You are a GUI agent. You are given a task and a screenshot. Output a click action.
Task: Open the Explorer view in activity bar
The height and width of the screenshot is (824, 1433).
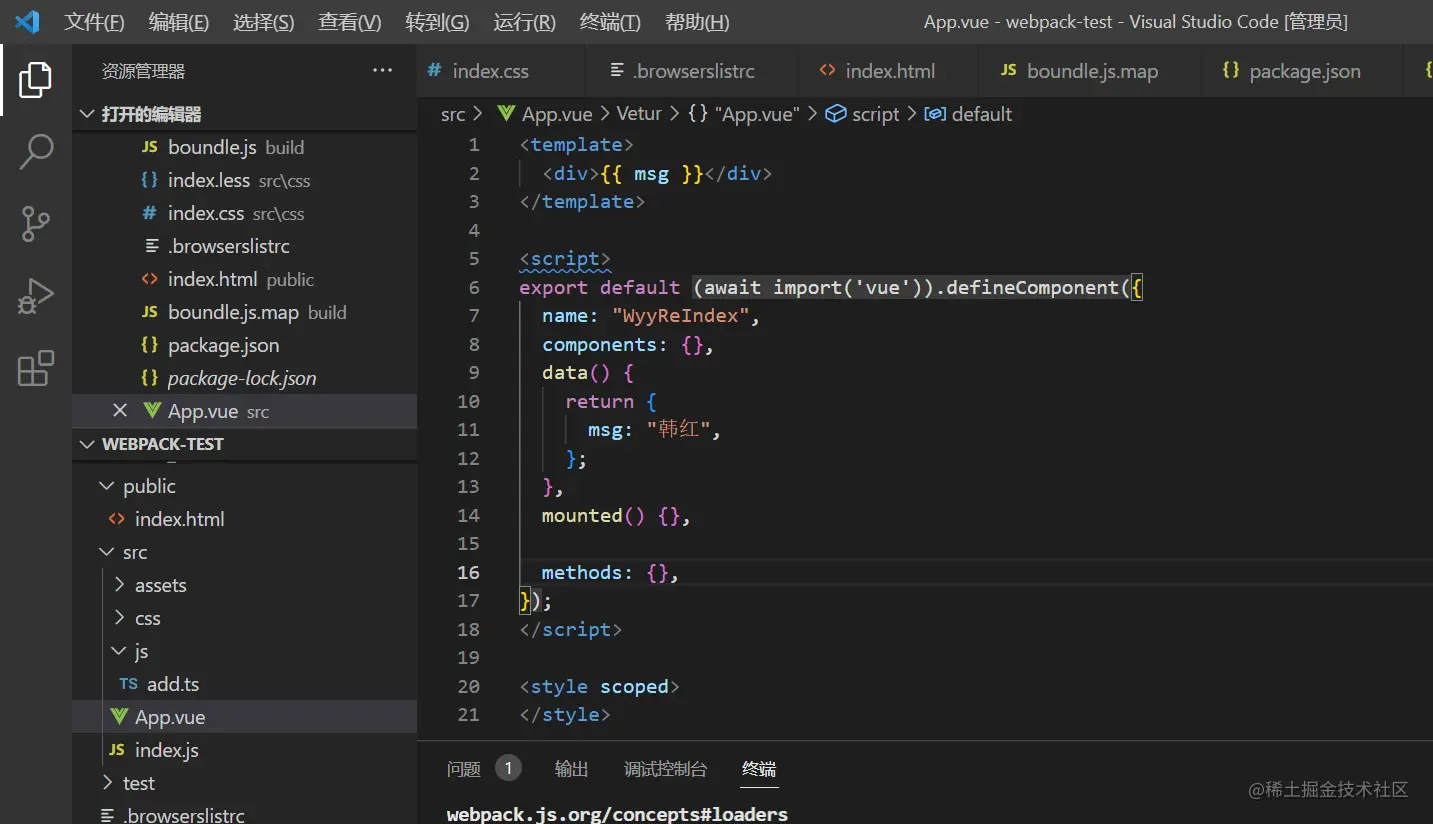click(x=35, y=79)
